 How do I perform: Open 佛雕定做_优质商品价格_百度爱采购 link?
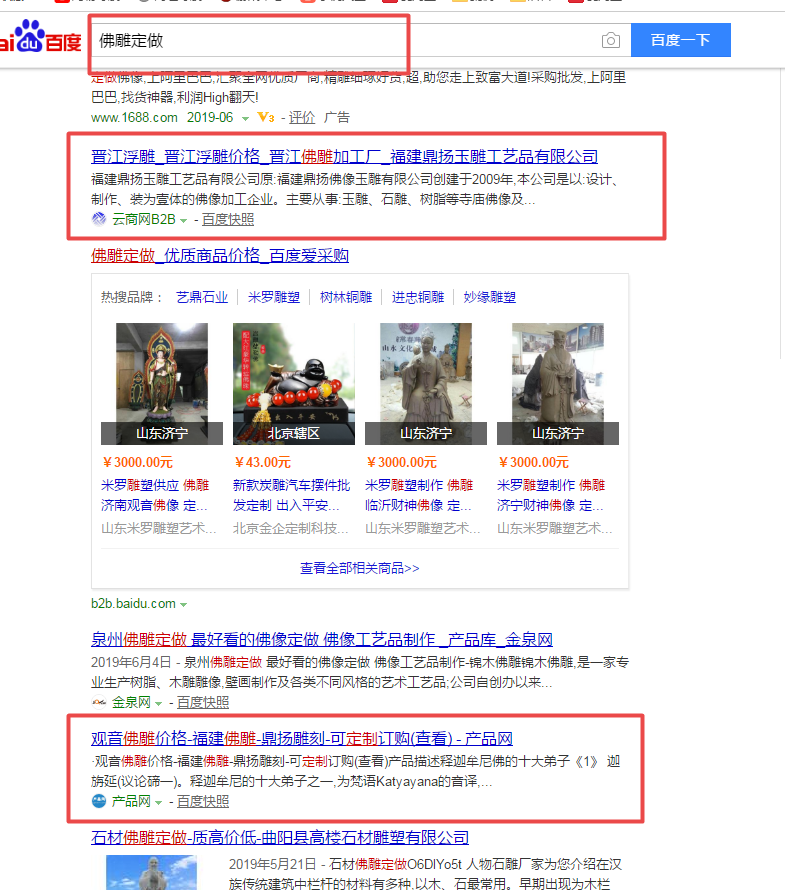[x=220, y=255]
